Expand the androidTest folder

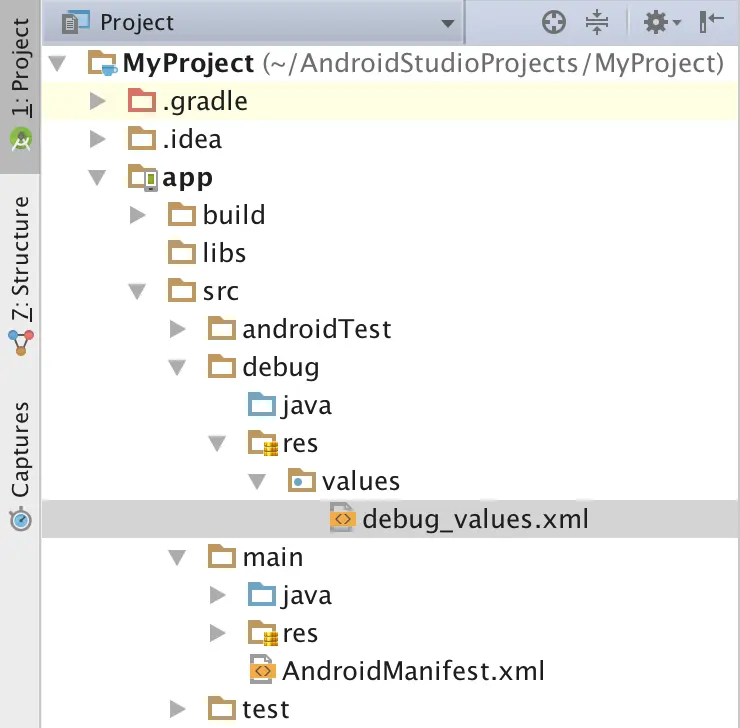tap(177, 329)
